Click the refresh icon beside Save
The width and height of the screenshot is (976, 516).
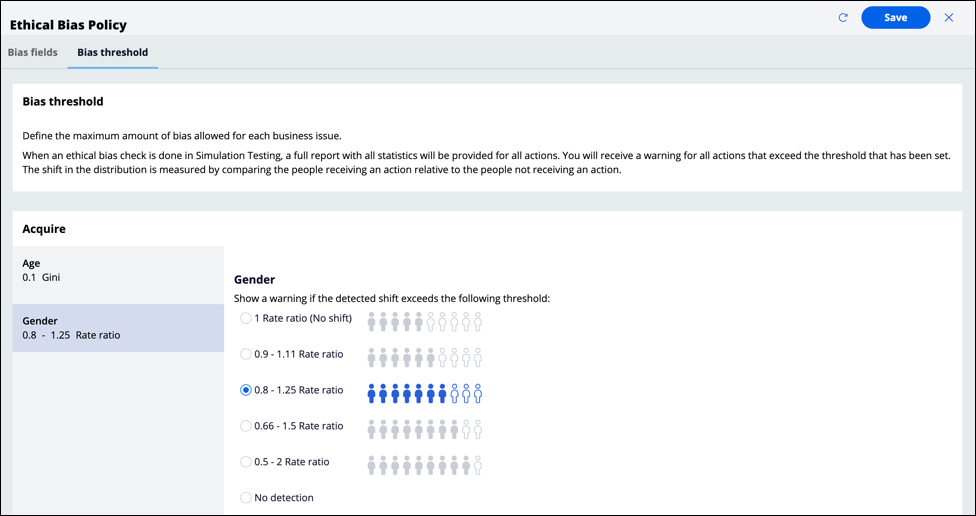[x=843, y=18]
